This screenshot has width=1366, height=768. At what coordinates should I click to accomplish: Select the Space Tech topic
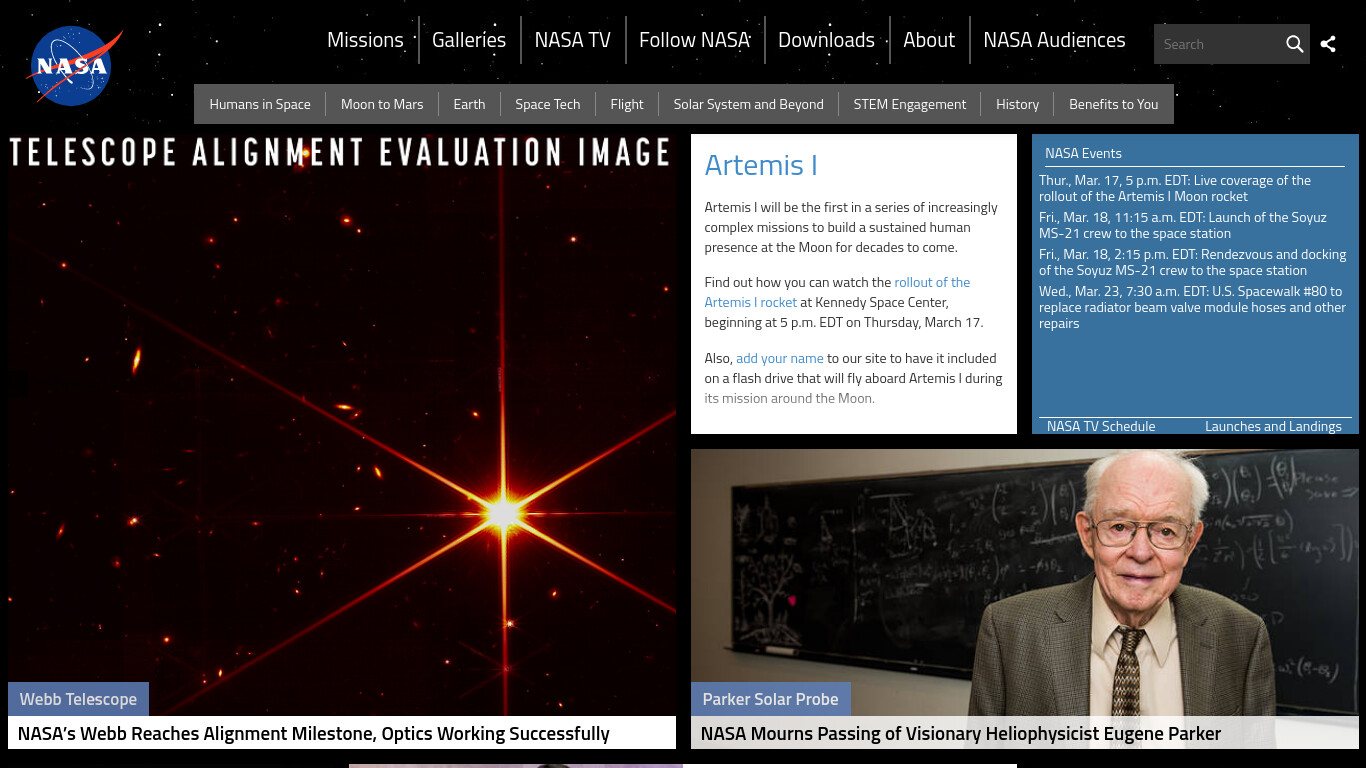click(x=548, y=104)
